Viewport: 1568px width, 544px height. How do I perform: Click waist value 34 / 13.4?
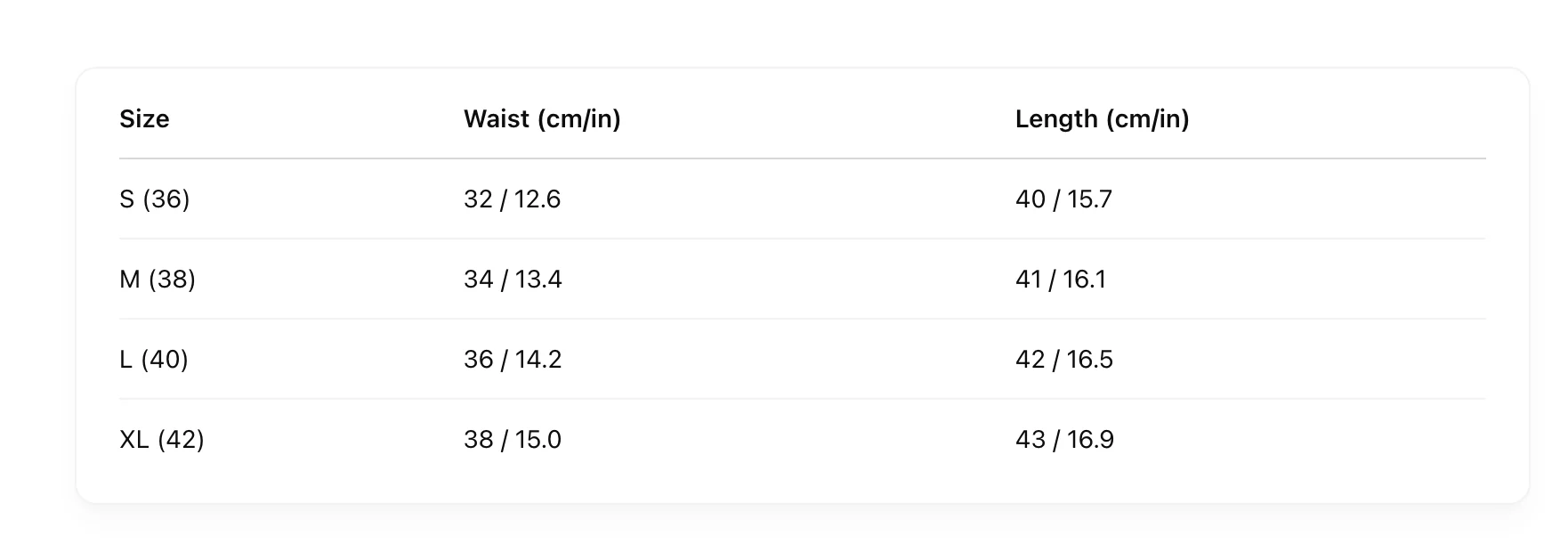[513, 279]
